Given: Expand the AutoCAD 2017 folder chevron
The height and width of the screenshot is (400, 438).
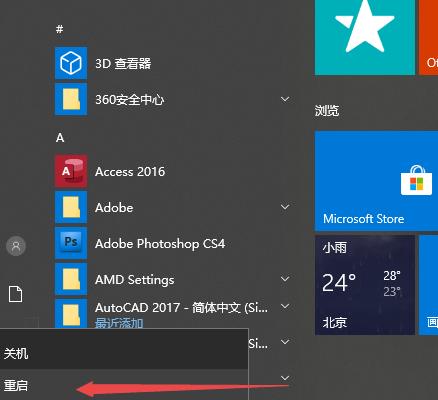Looking at the screenshot, I should tap(285, 306).
